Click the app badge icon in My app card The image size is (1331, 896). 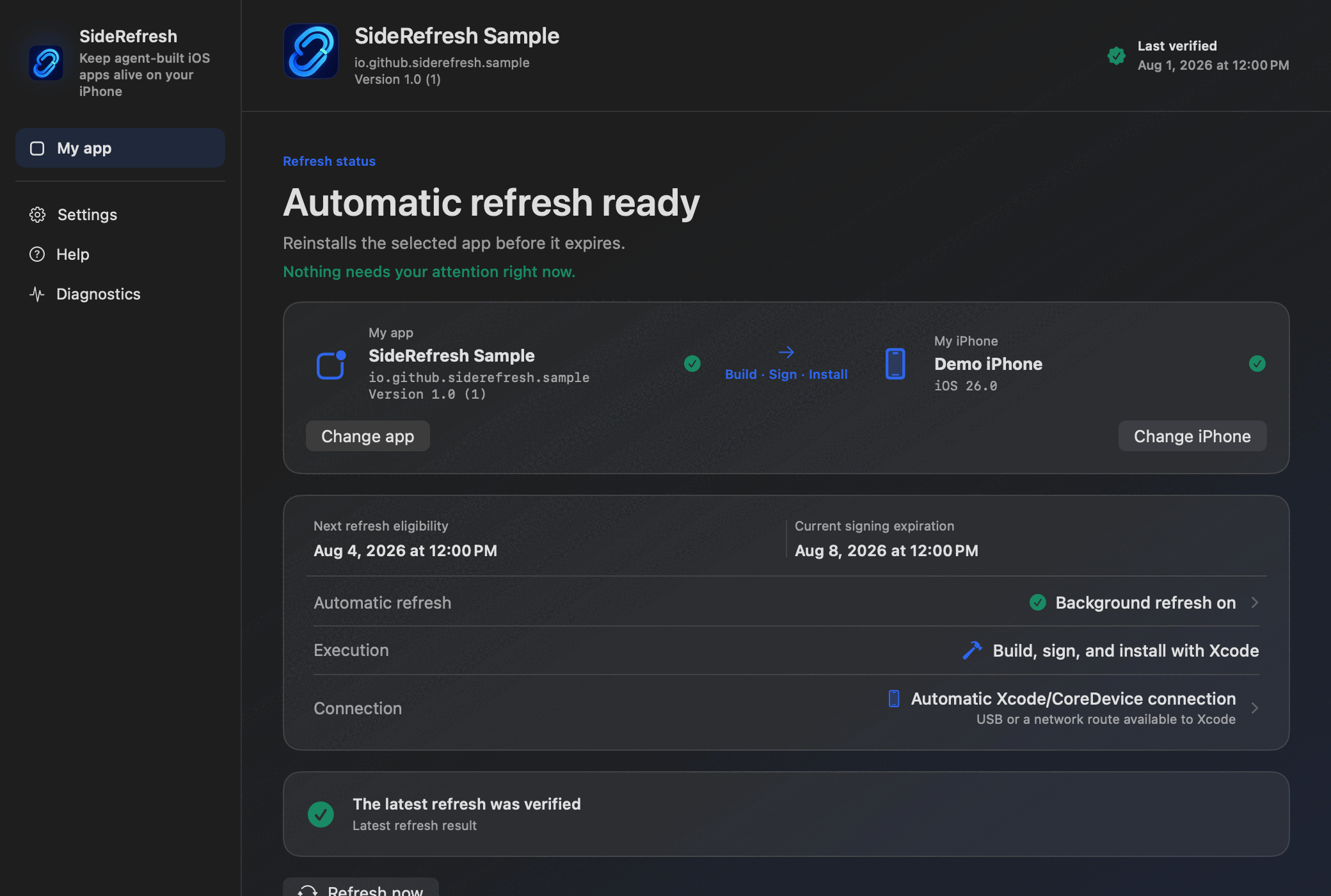pyautogui.click(x=331, y=365)
